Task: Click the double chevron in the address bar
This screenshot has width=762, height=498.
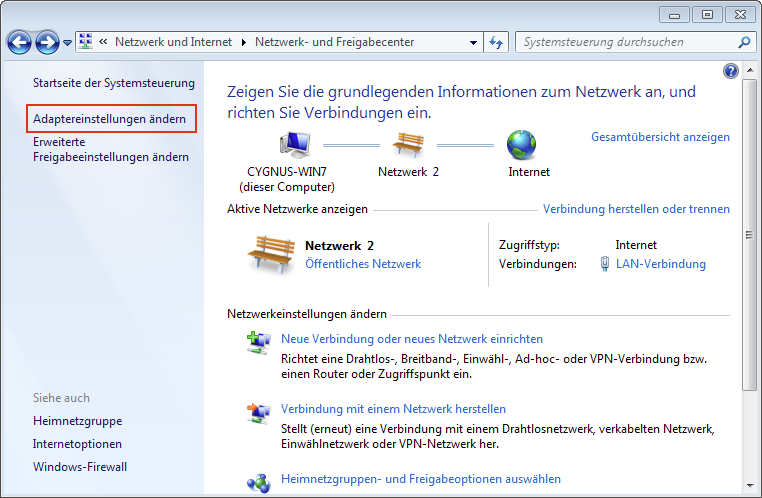Action: [103, 42]
